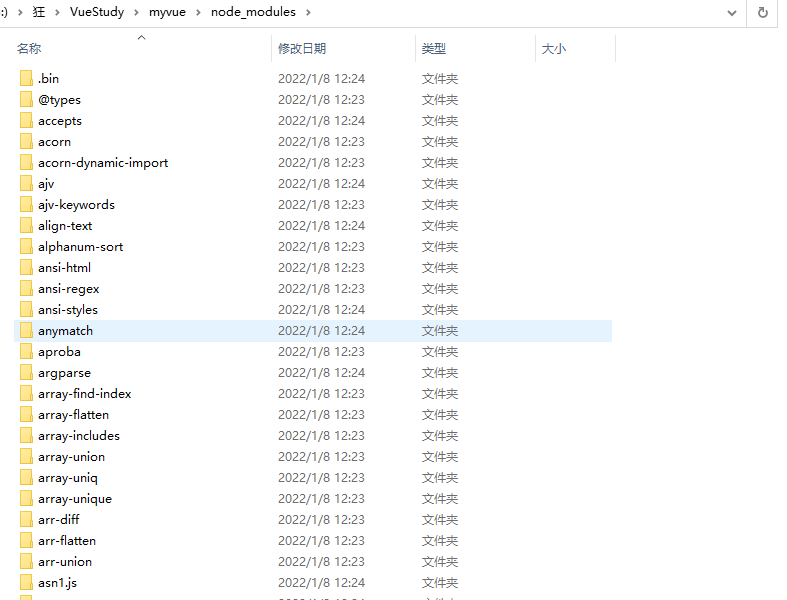Sort by the 大小 column header
Viewport: 787px width, 600px height.
point(554,49)
